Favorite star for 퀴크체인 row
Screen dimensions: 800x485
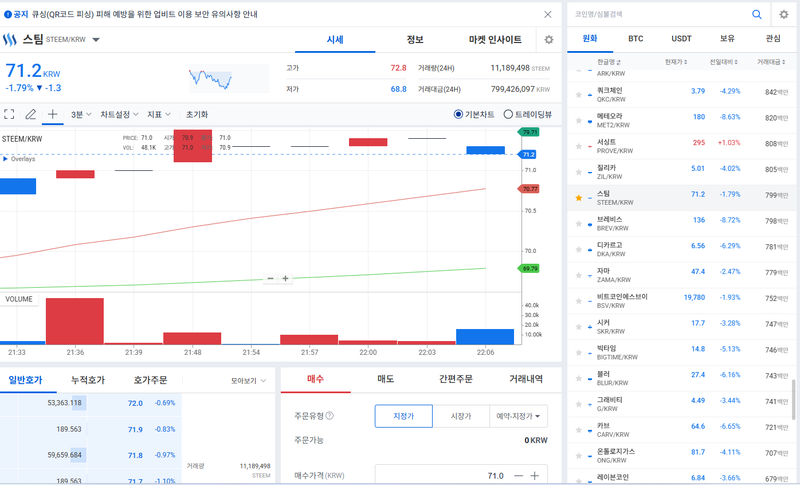579,95
